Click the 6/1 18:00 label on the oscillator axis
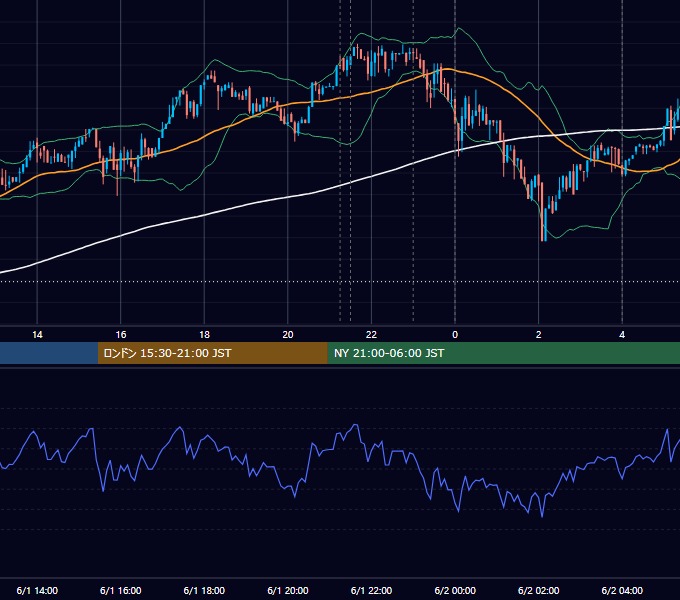680x600 pixels. (204, 590)
